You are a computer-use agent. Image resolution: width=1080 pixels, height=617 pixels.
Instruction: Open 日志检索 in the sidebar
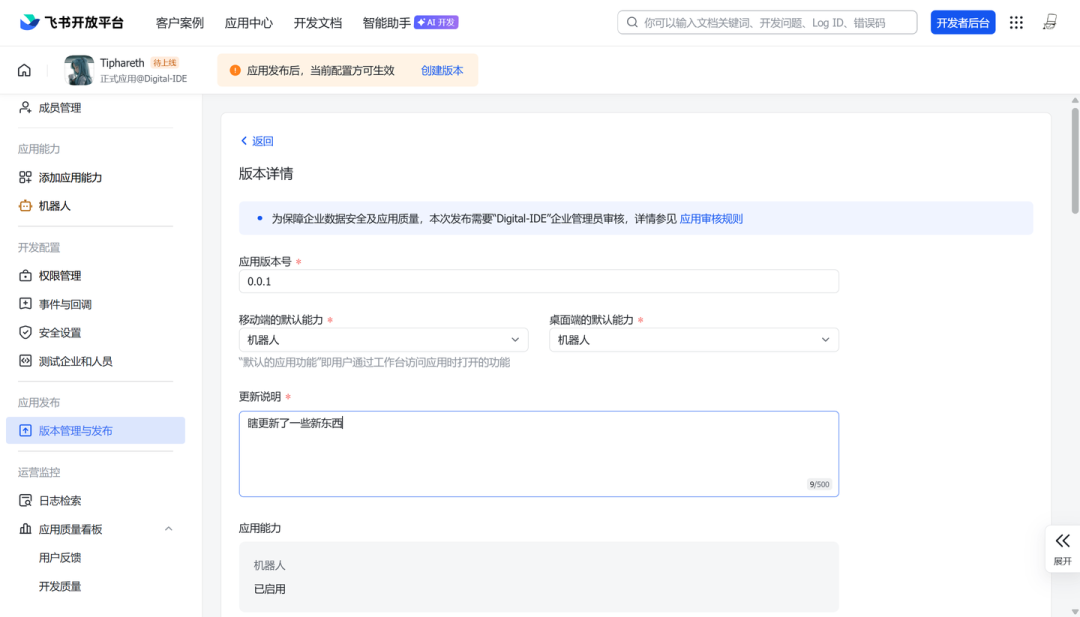(60, 501)
